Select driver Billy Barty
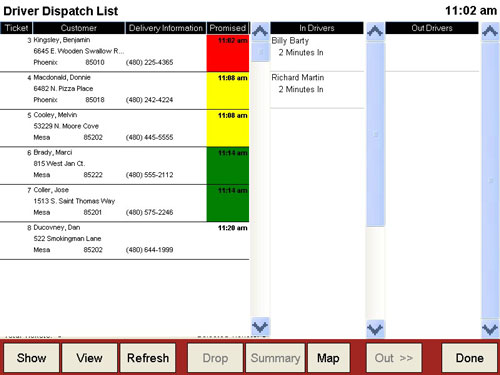The height and width of the screenshot is (375, 500). click(x=317, y=53)
